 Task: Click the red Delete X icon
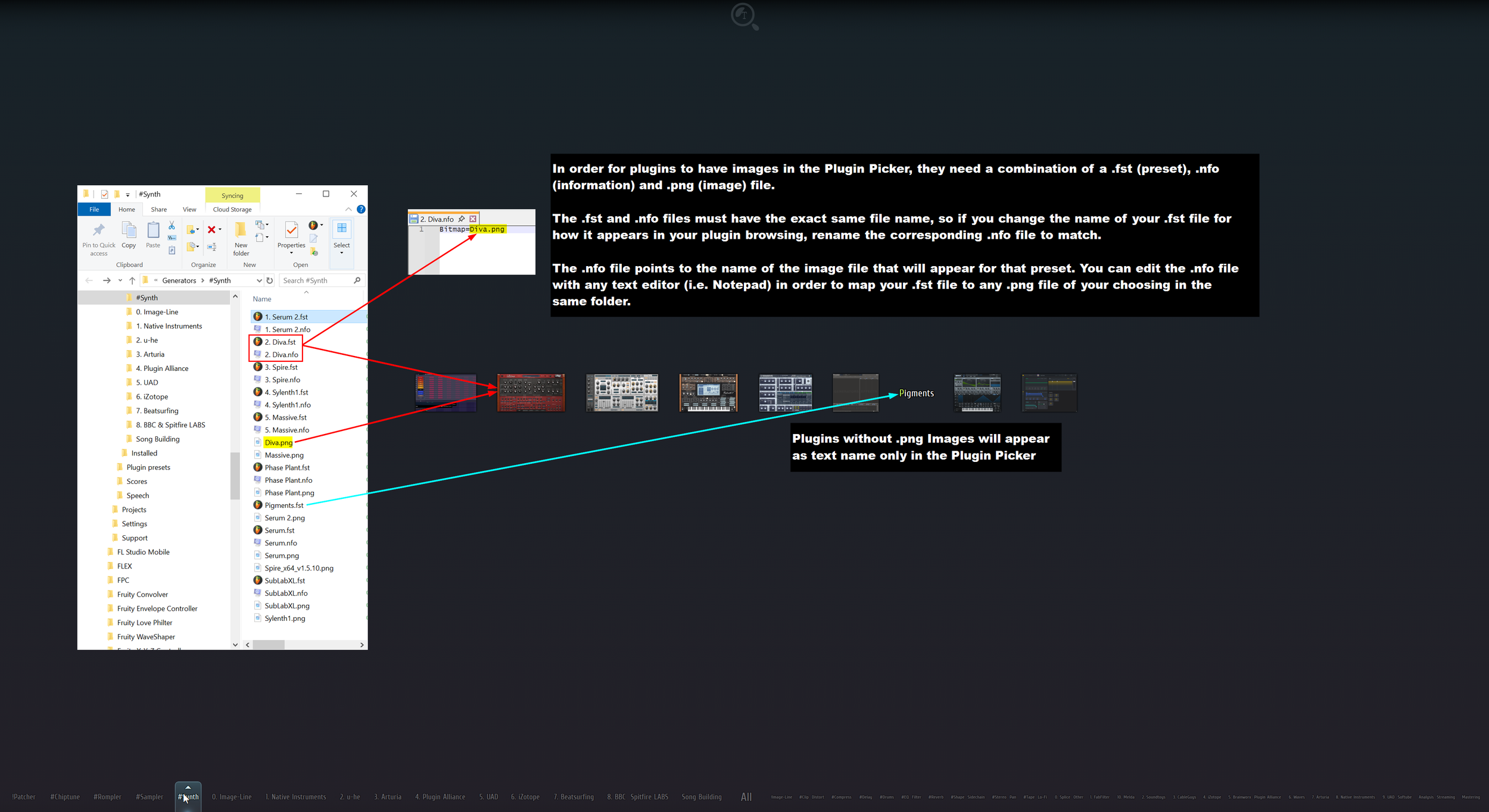tap(211, 230)
